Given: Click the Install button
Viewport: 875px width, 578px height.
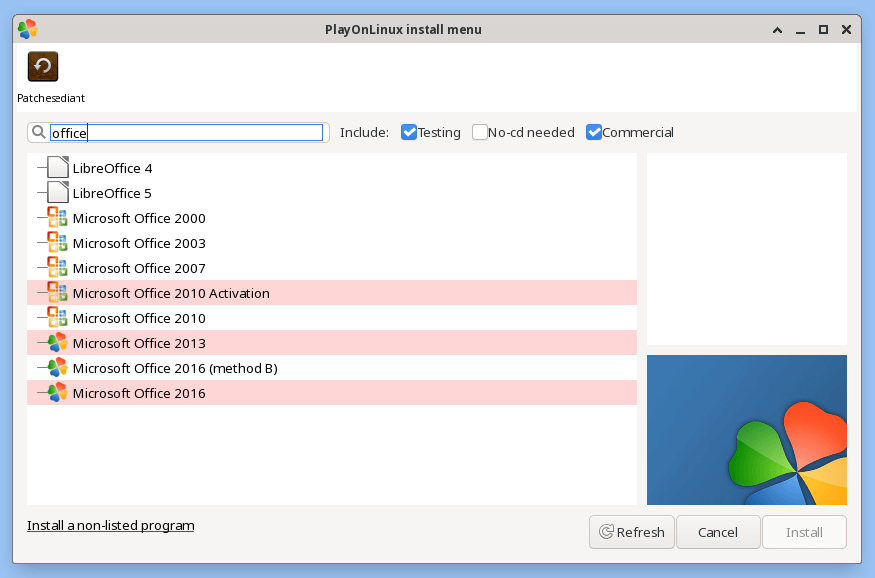Looking at the screenshot, I should pyautogui.click(x=804, y=532).
